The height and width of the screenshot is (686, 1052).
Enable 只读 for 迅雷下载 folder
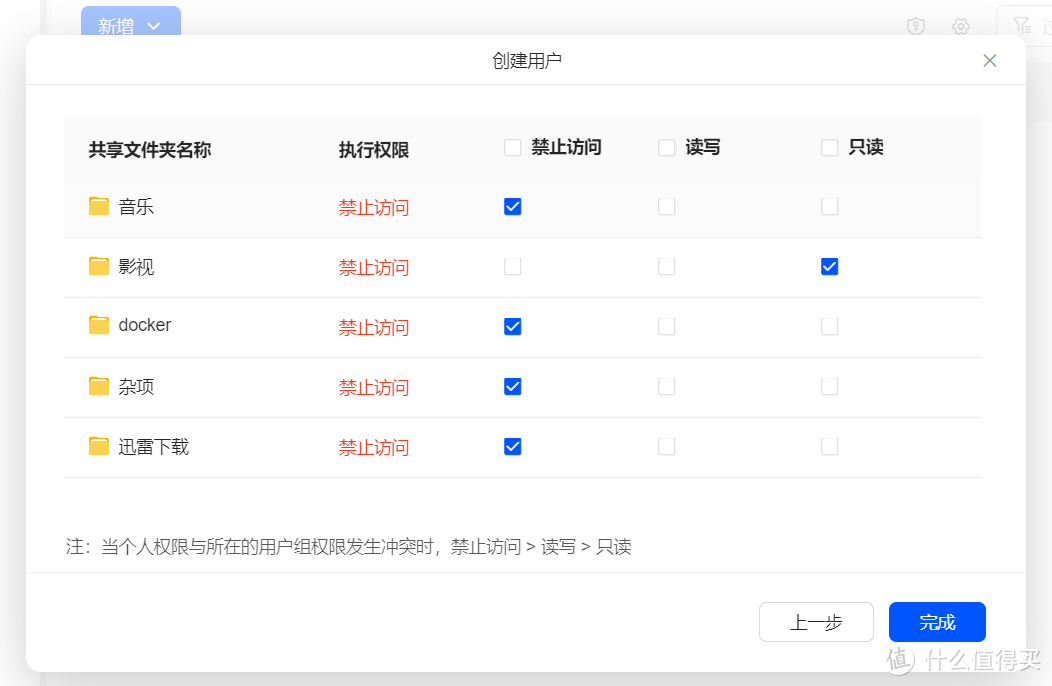[829, 446]
